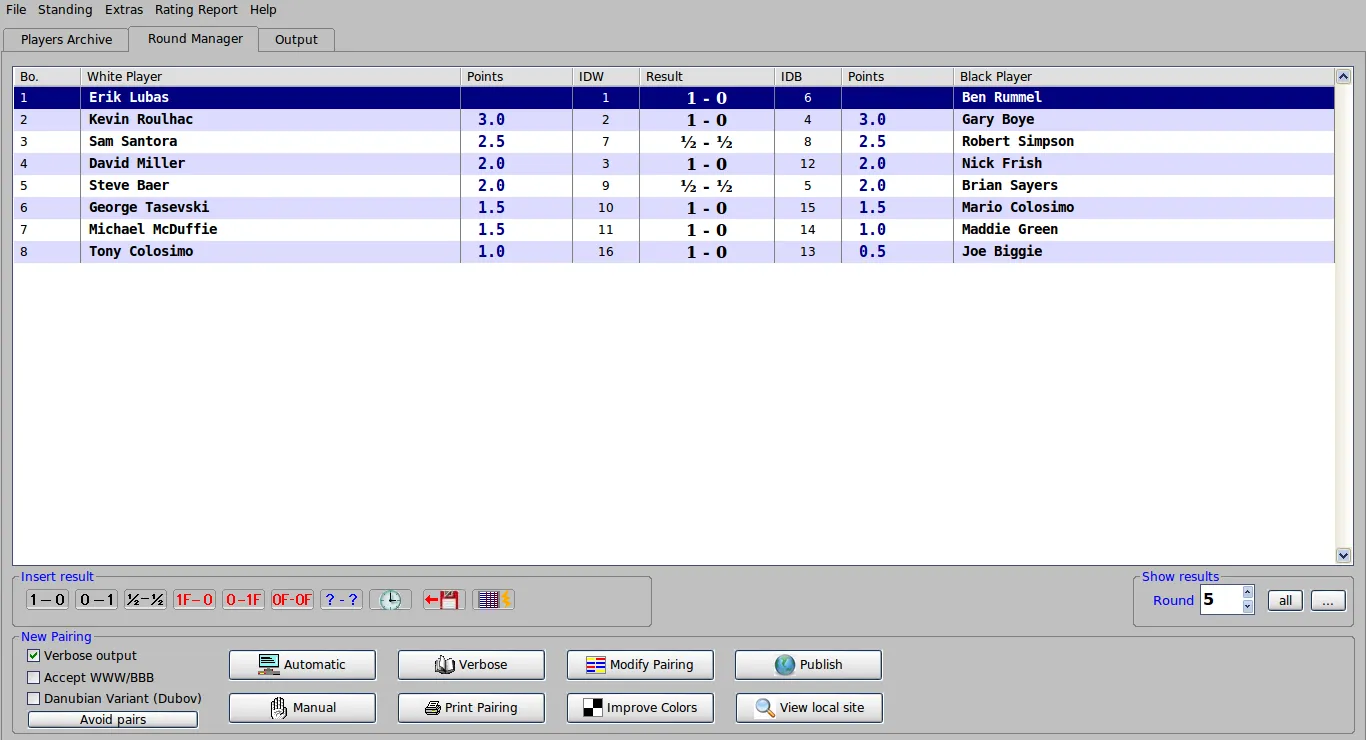This screenshot has width=1366, height=740.
Task: Click the Automatic pairing button
Action: (302, 665)
